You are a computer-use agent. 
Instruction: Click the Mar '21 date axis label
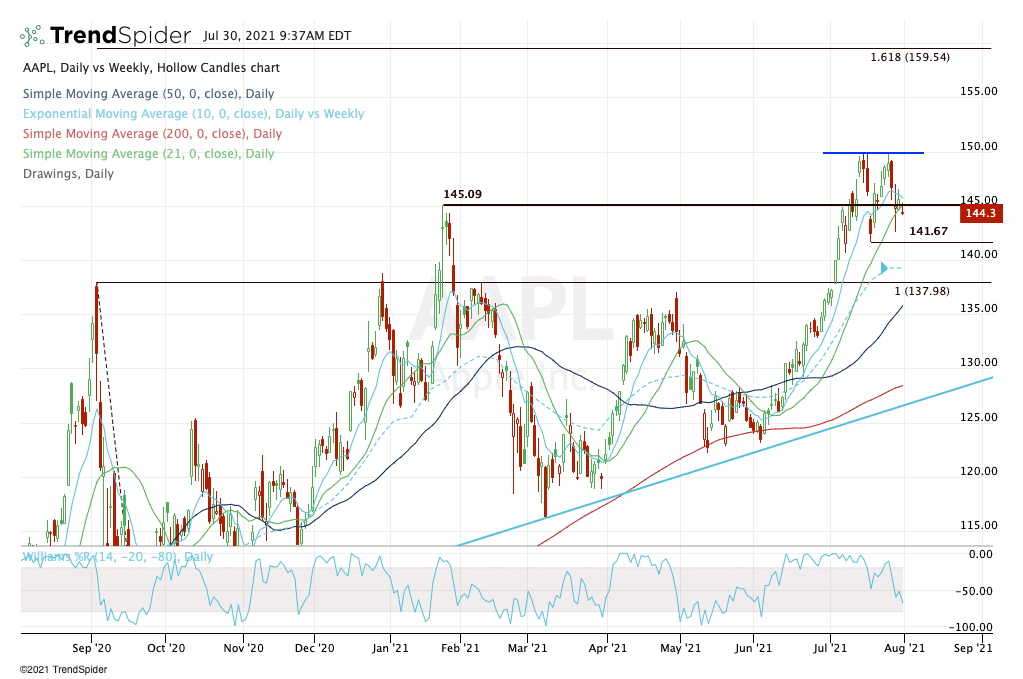[527, 648]
